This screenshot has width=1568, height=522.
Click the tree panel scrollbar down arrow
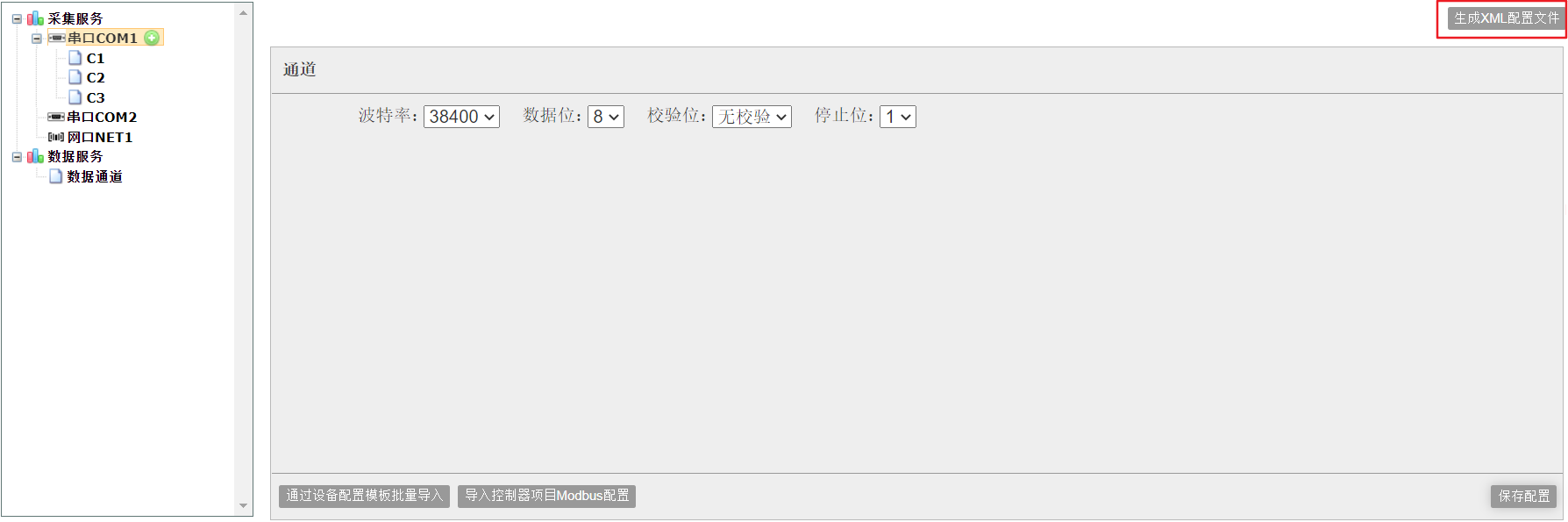pyautogui.click(x=243, y=505)
